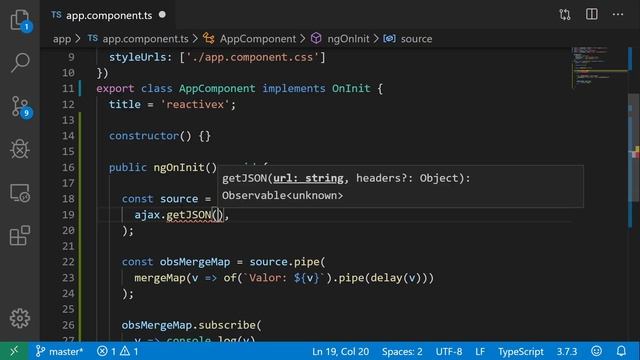Select language mode TypeScript

(x=520, y=351)
